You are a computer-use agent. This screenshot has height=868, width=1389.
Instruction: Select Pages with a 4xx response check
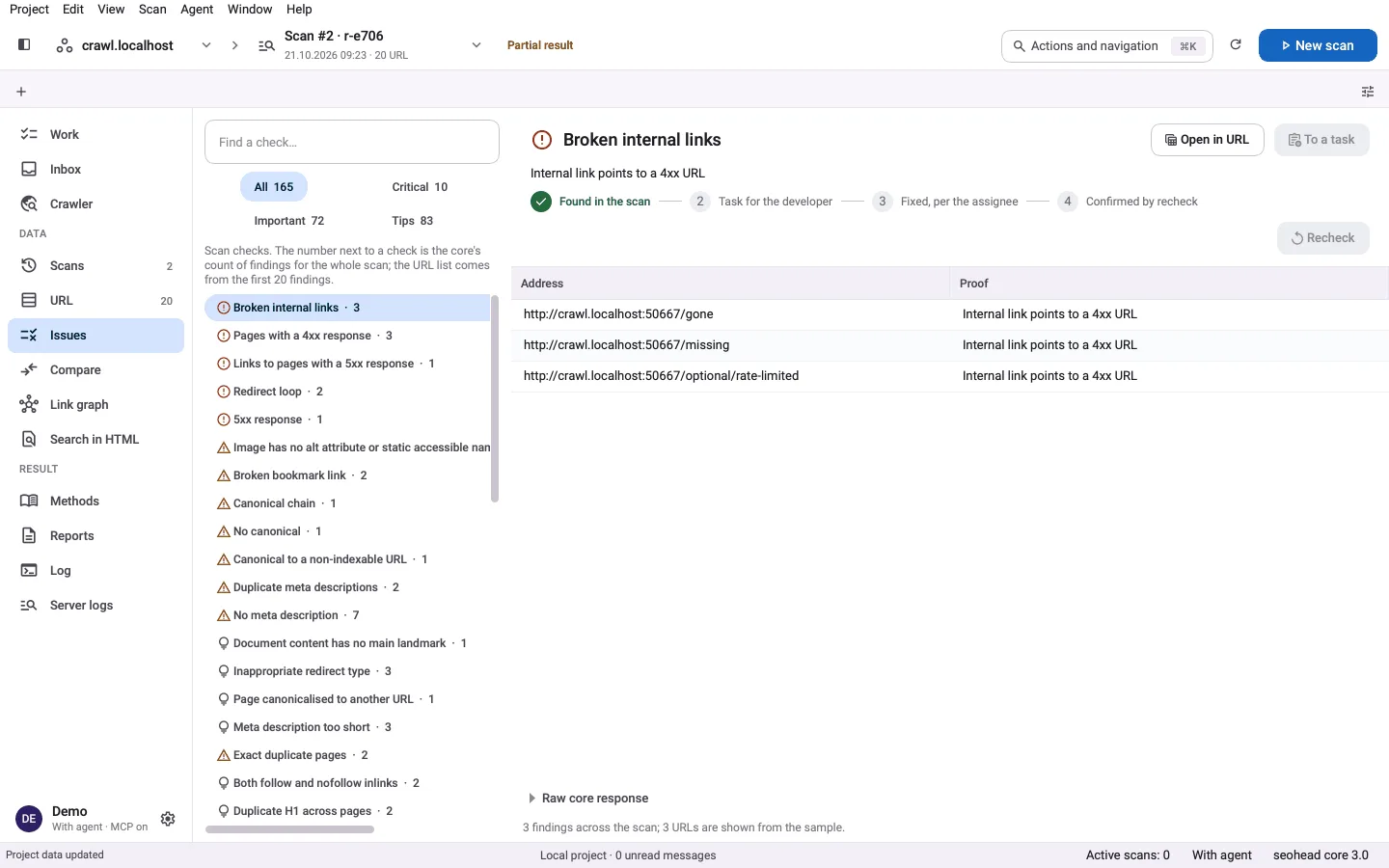click(x=347, y=336)
